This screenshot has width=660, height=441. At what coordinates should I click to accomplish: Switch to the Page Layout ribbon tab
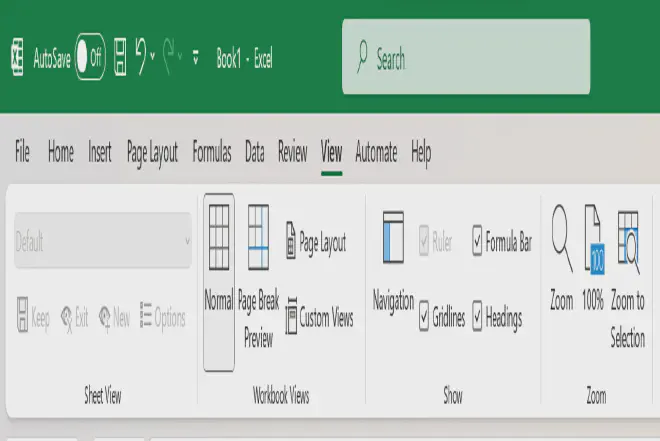coord(152,153)
